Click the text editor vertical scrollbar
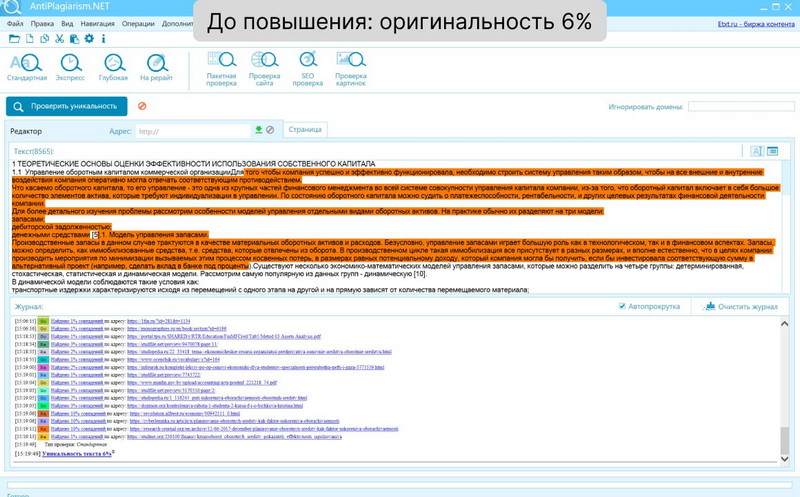This screenshot has height=497, width=800. click(786, 226)
